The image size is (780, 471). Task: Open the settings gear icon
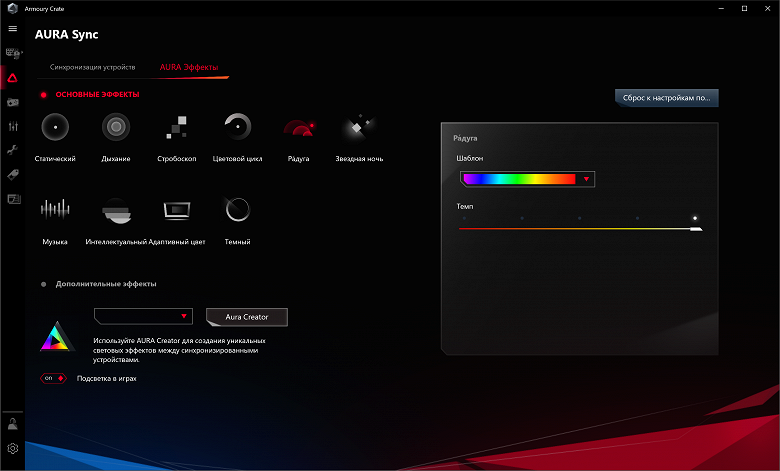[x=13, y=448]
